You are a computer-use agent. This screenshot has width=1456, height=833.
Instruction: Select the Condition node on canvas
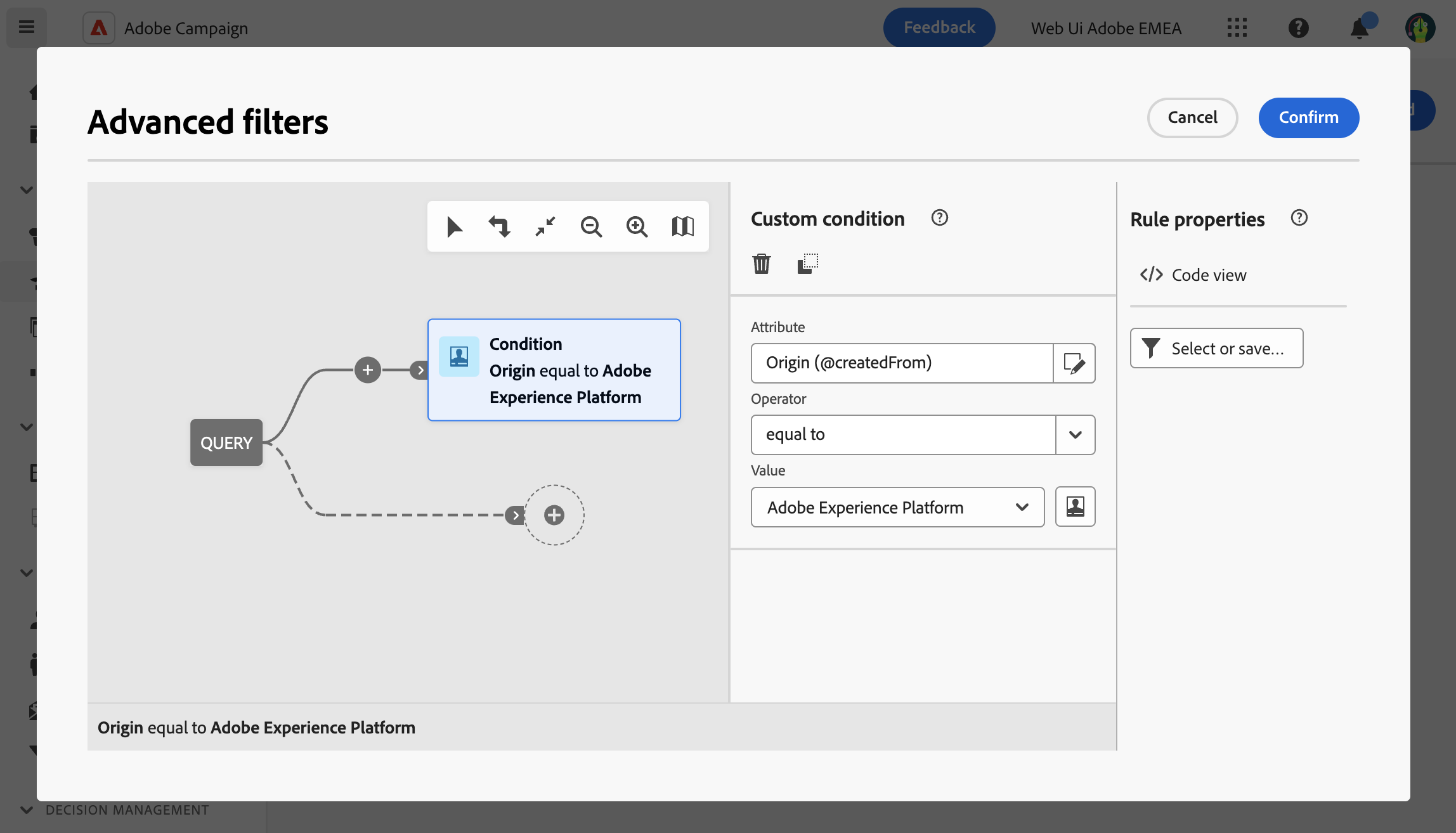coord(554,370)
